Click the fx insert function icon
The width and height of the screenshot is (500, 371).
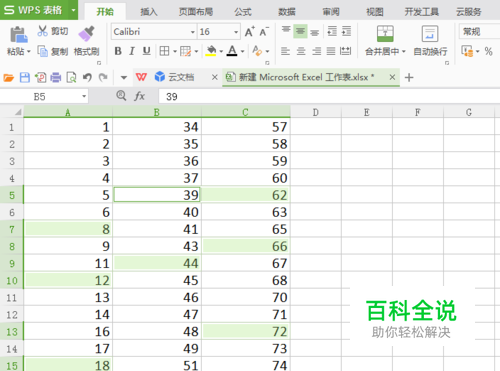139,96
